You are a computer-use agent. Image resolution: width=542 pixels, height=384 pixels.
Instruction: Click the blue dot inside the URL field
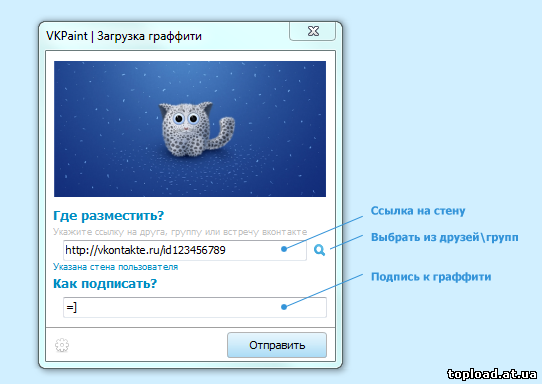coord(284,249)
